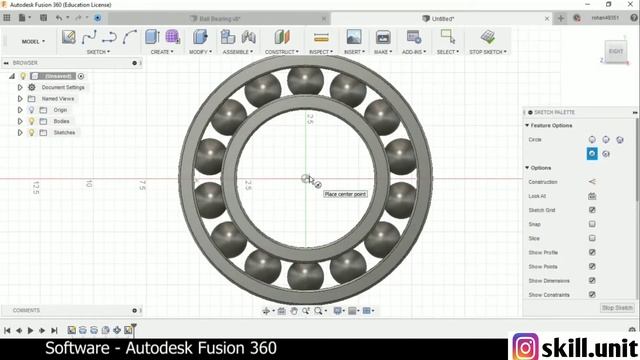Click the Look At icon
The height and width of the screenshot is (360, 640).
coord(592,196)
